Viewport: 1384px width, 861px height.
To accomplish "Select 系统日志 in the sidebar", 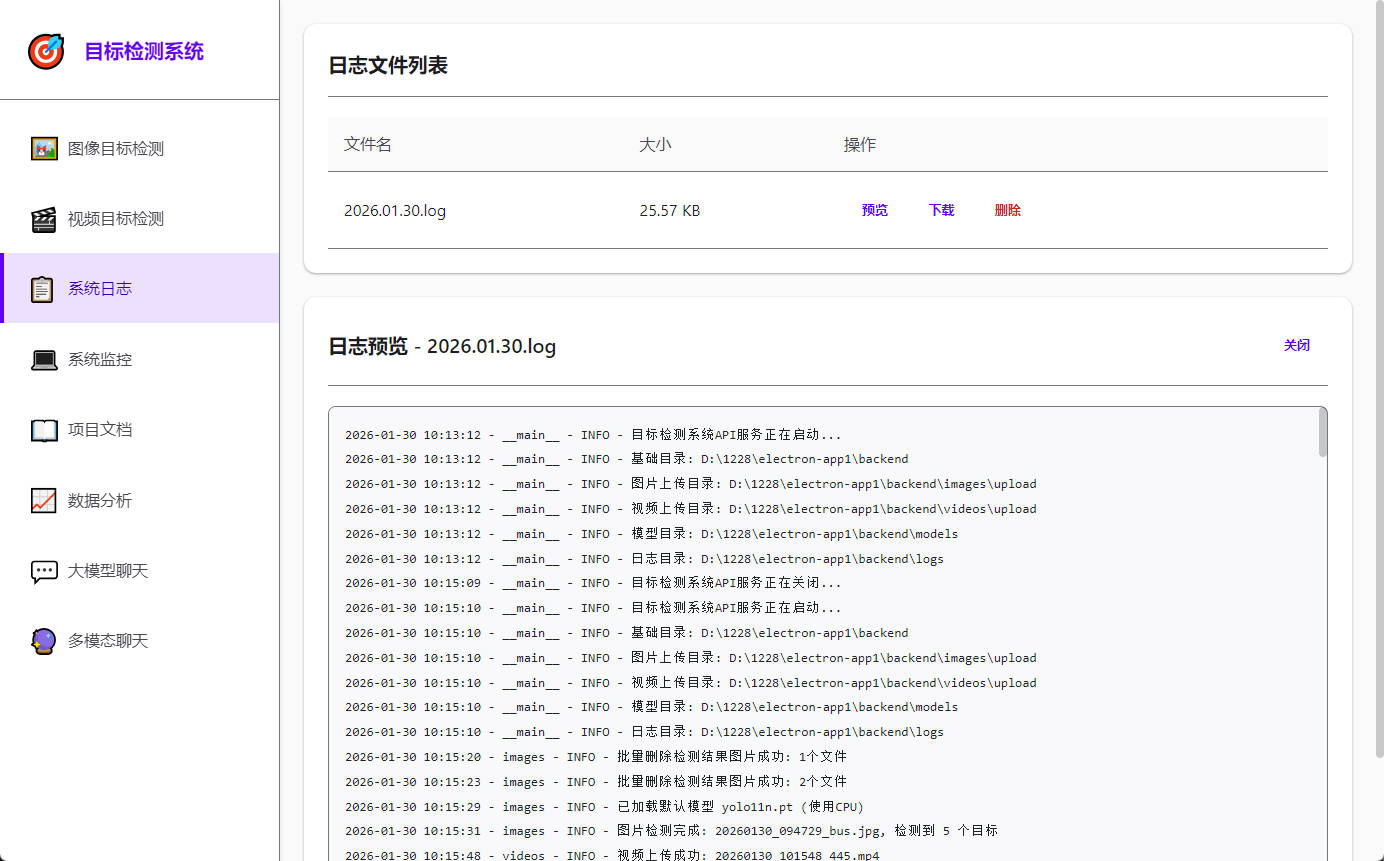I will pos(139,288).
